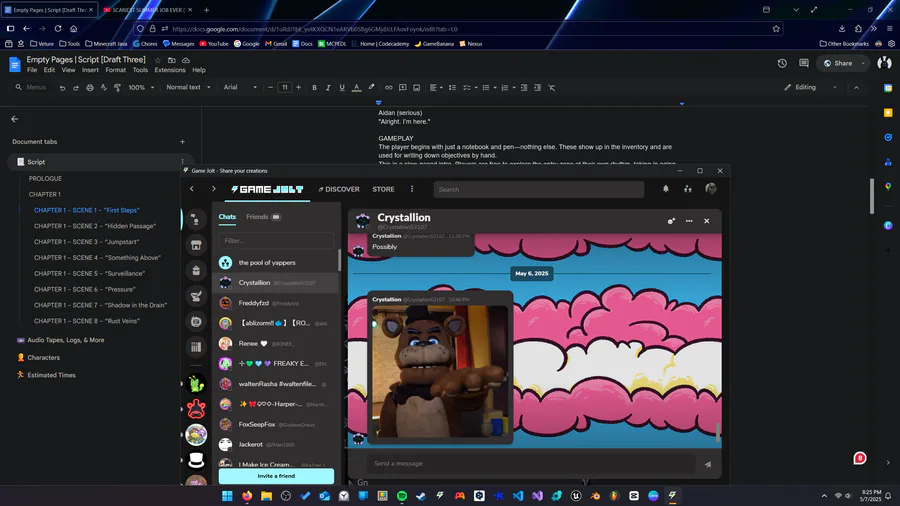900x506 pixels.
Task: Click STORE in Game Jolt navbar
Action: (x=383, y=189)
